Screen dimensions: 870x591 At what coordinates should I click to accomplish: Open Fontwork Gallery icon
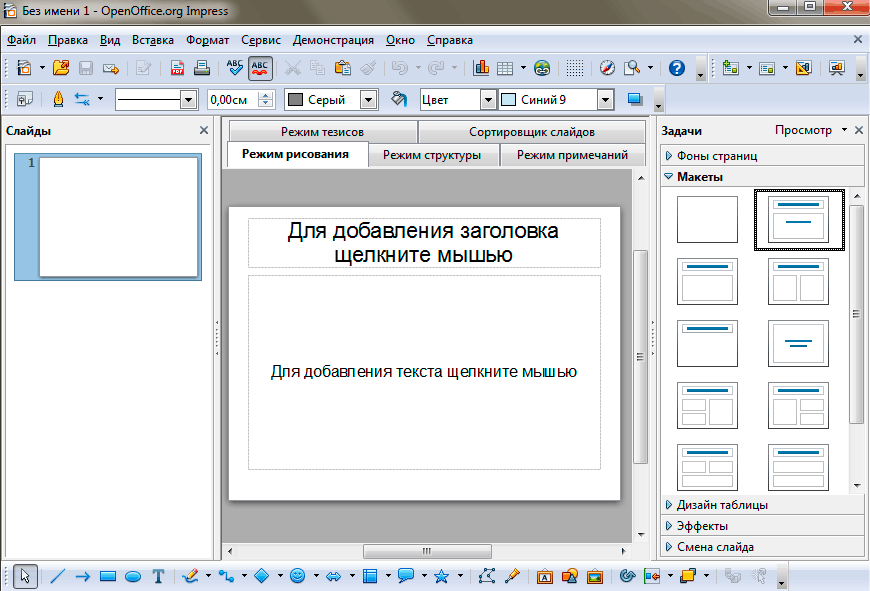[545, 576]
